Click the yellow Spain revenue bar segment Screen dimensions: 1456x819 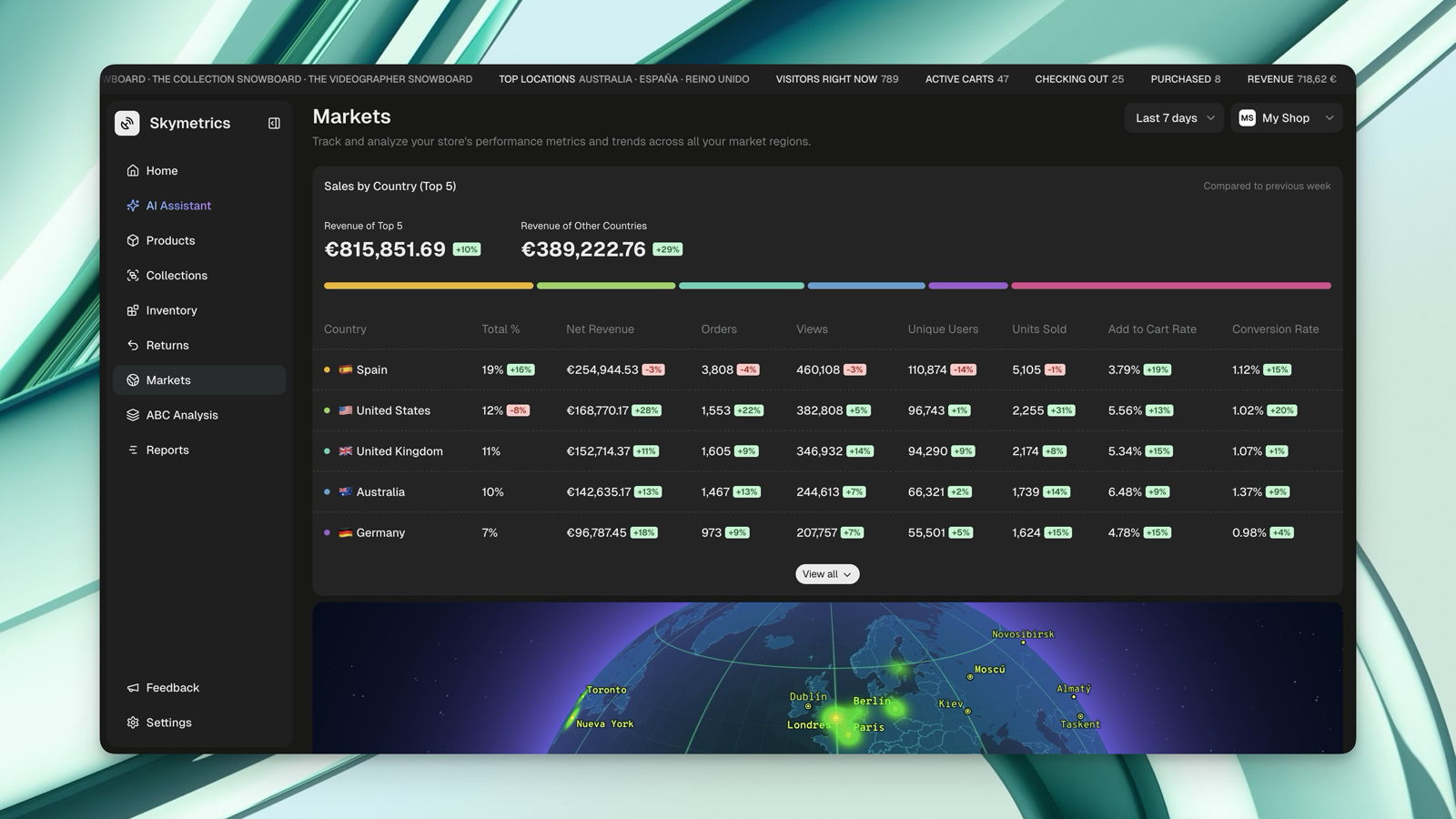point(429,286)
